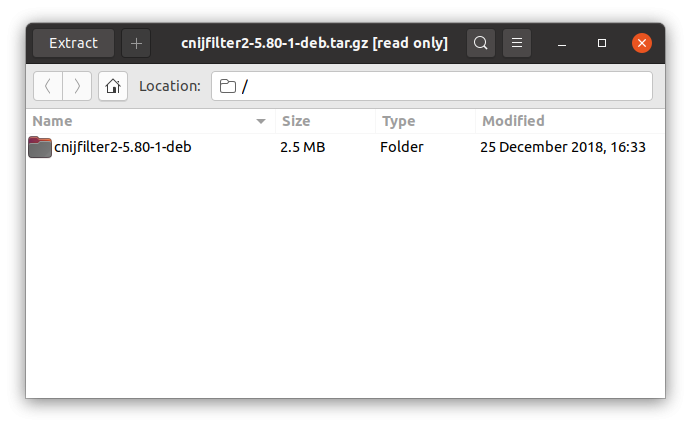Open the search magnifier icon
This screenshot has height=427, width=691.
481,43
